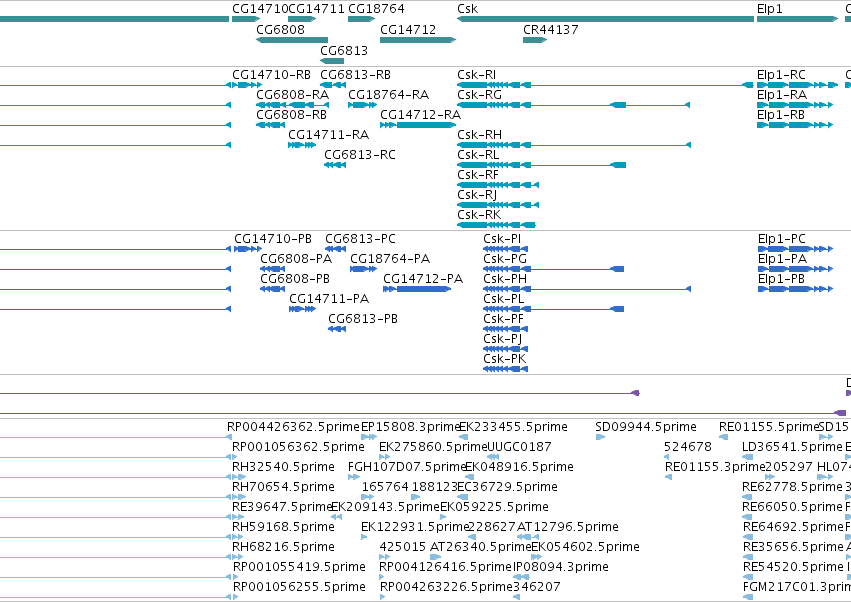Click the CG18764 gene label

pos(376,9)
